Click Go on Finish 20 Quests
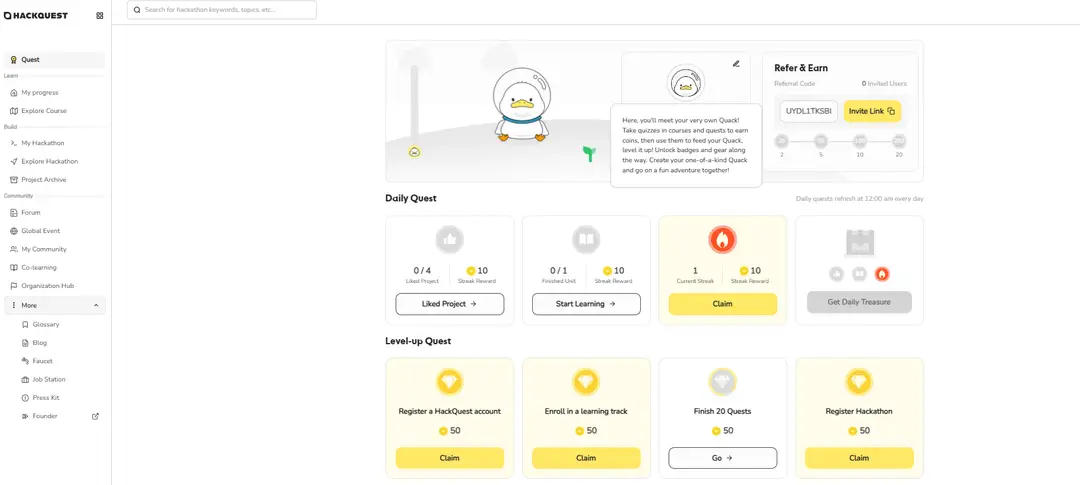1080x485 pixels. pos(722,458)
